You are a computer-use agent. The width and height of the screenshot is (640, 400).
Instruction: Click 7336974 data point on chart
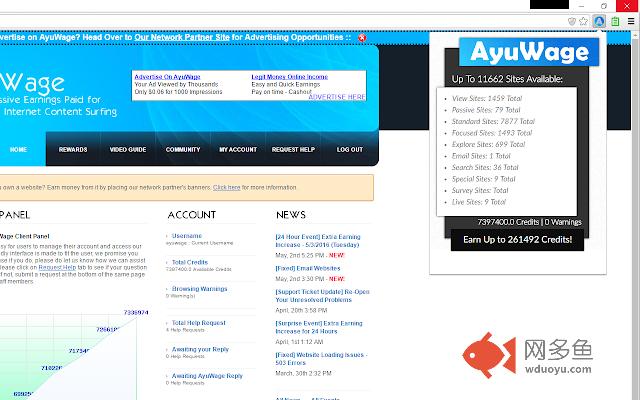point(136,312)
